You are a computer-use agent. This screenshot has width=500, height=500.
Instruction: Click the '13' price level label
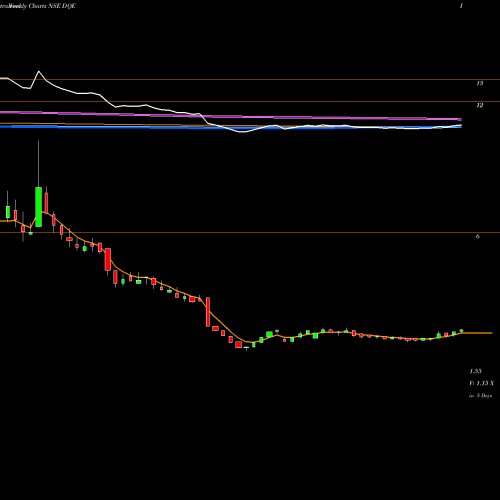click(x=479, y=83)
